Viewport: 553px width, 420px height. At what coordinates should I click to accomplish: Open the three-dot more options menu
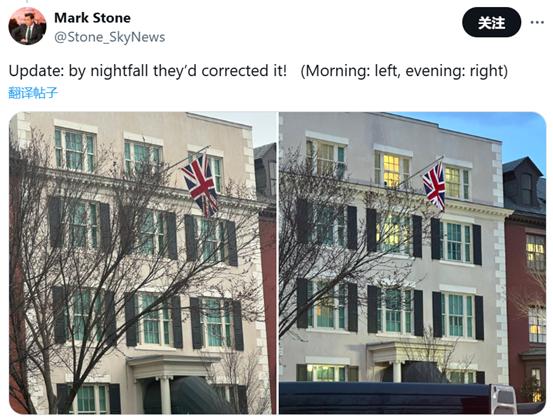coord(537,22)
